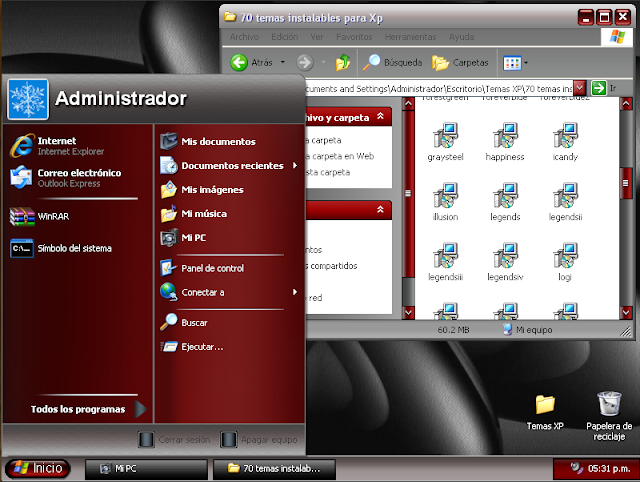640x482 pixels.
Task: Click Apagar equipo button
Action: click(x=259, y=440)
